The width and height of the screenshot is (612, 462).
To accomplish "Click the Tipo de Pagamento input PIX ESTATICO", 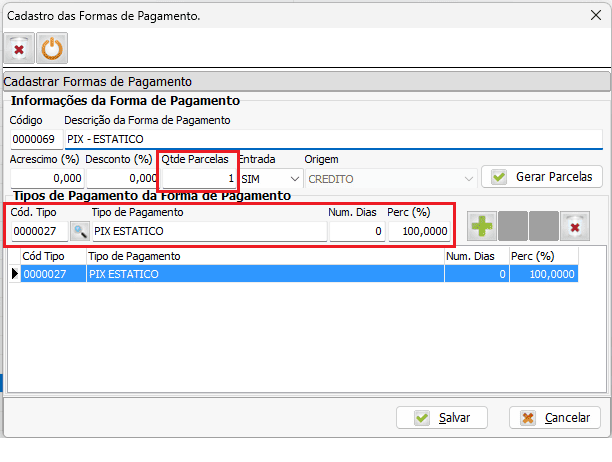I will point(210,231).
